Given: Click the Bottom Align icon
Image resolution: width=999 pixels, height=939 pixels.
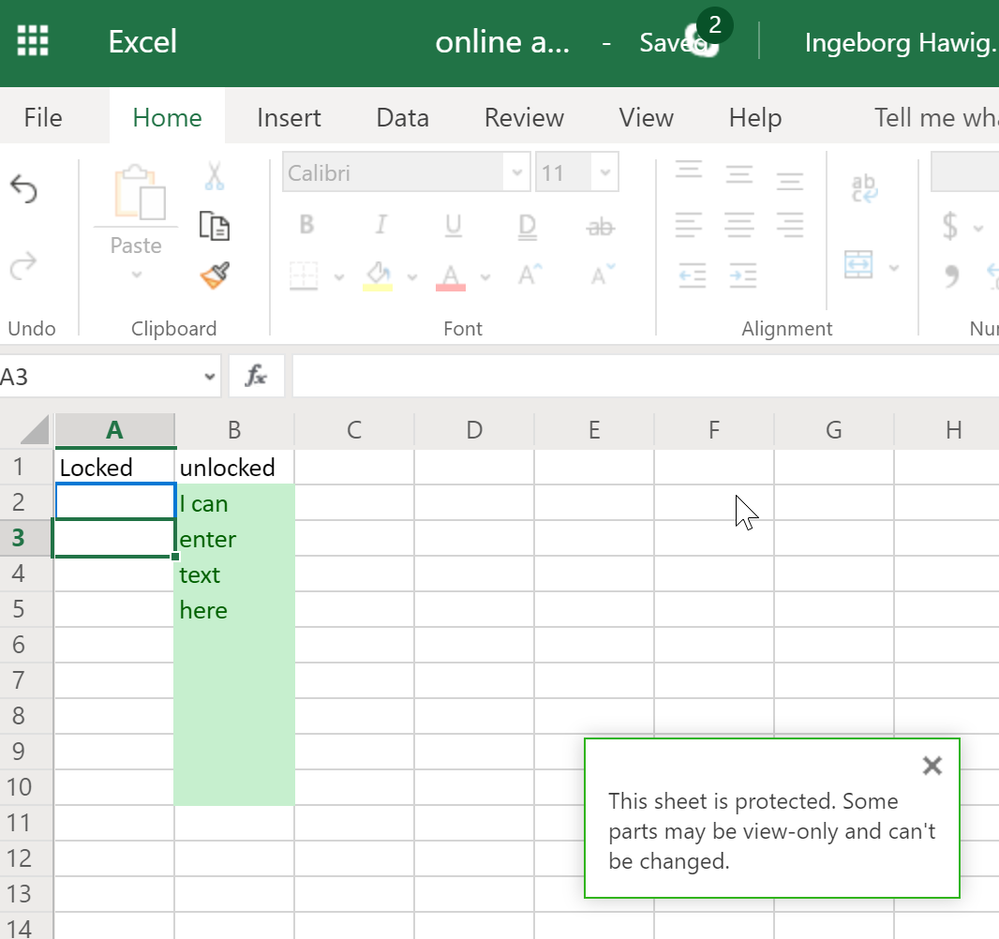Looking at the screenshot, I should [790, 180].
